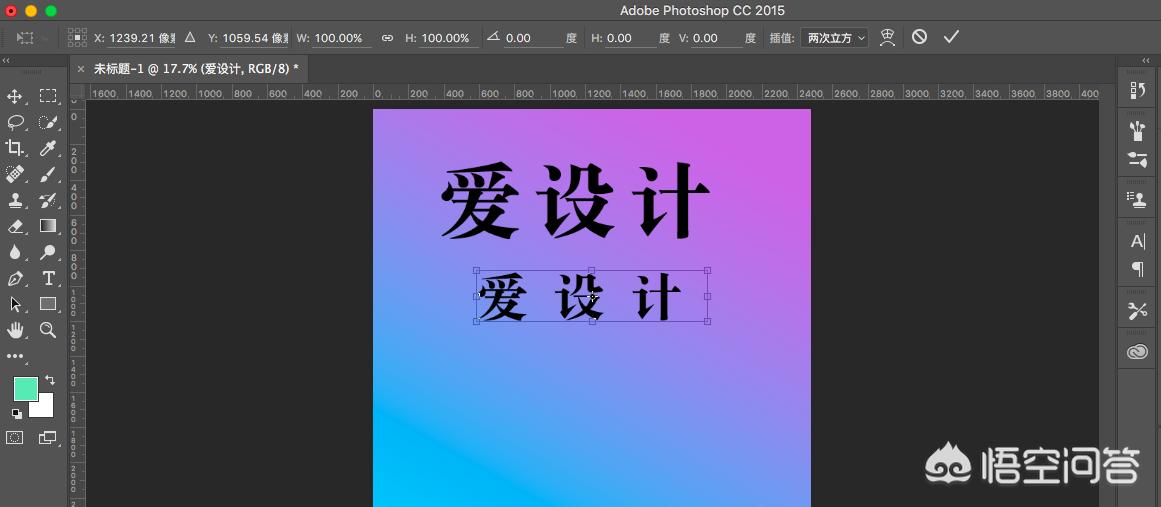This screenshot has width=1161, height=507.
Task: Select the Quick Selection tool
Action: click(48, 122)
